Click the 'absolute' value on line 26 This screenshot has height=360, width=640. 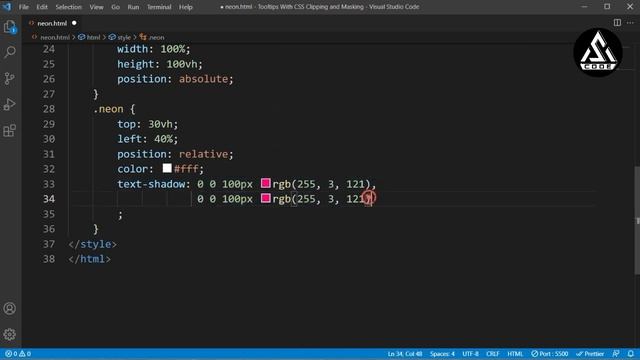(x=203, y=79)
